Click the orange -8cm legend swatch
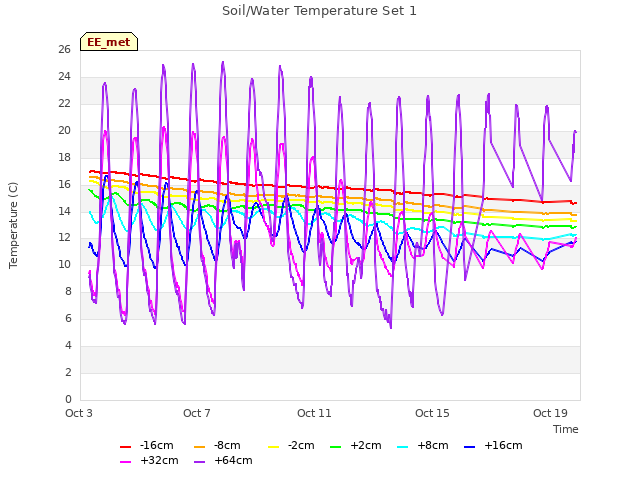The width and height of the screenshot is (640, 480). click(x=200, y=447)
